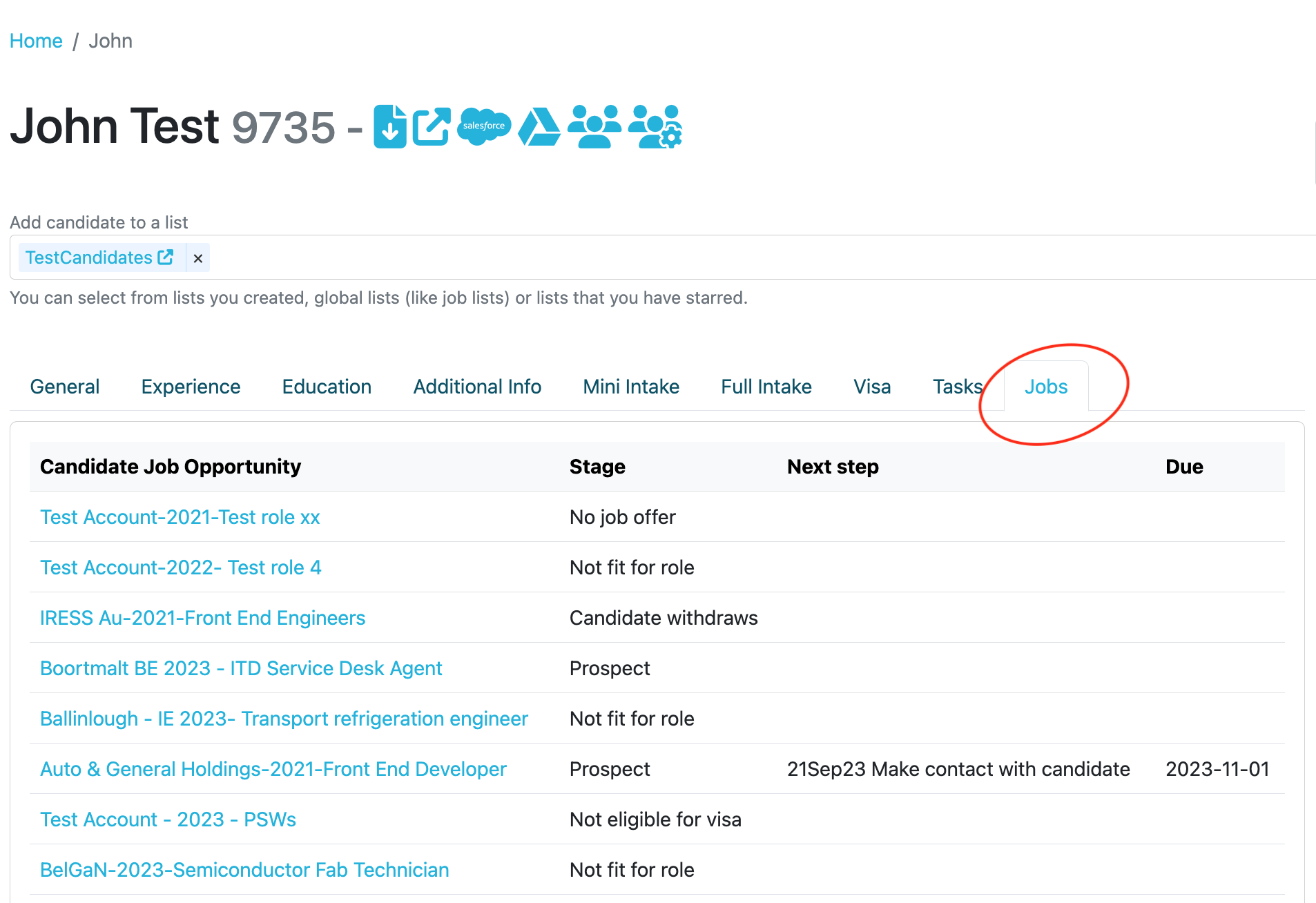Viewport: 1316px width, 903px height.
Task: Remove candidate from TestCandidates list
Action: 198,258
